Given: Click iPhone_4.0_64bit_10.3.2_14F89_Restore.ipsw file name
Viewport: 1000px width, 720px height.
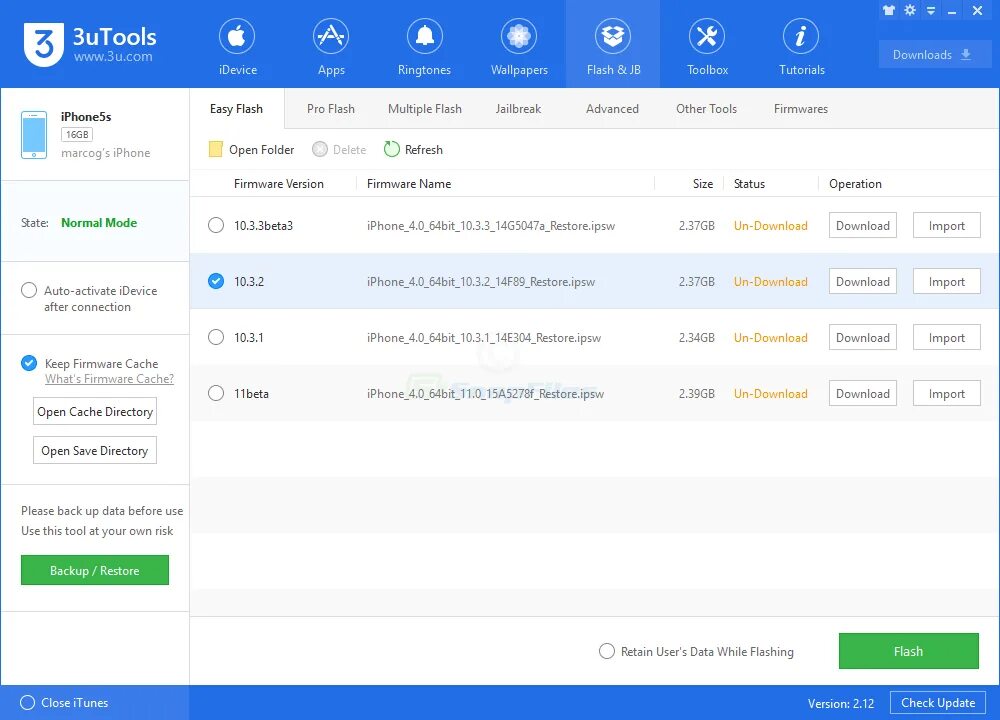Looking at the screenshot, I should (481, 282).
